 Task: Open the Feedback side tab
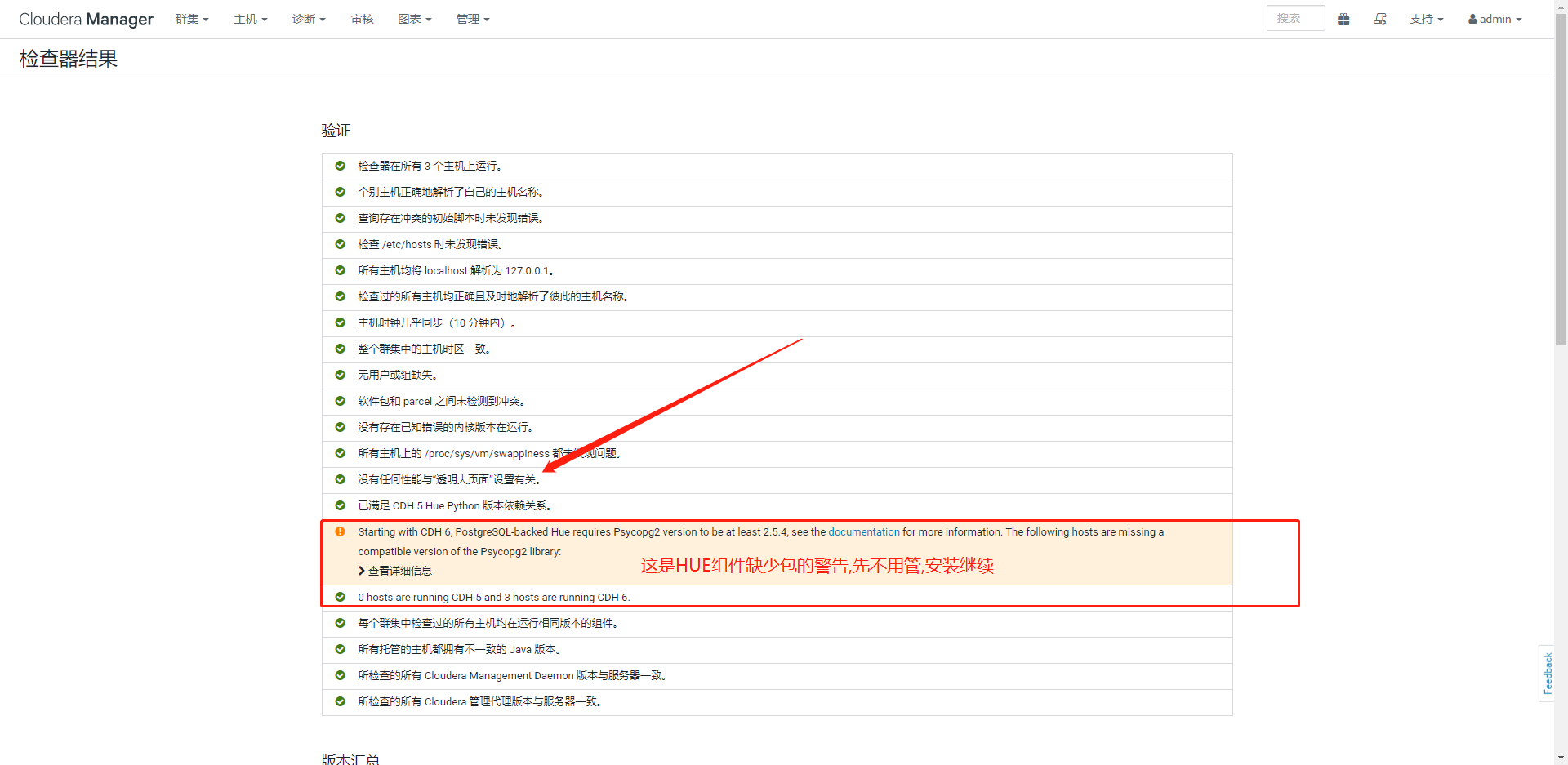pyautogui.click(x=1547, y=674)
